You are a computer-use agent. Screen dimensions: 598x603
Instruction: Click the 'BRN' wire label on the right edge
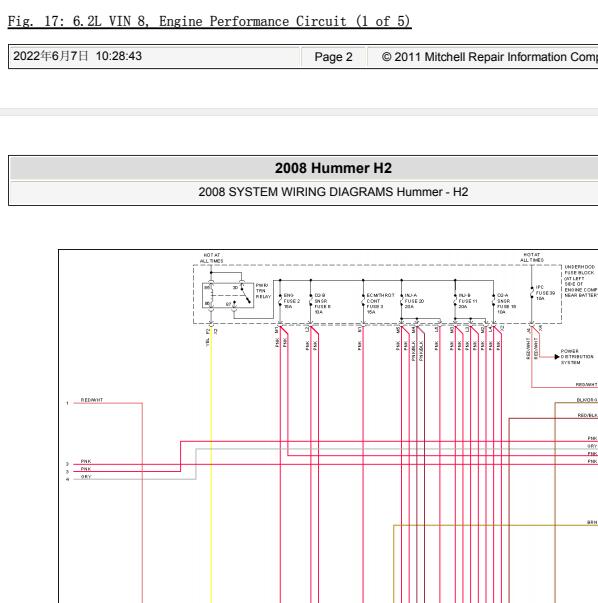[592, 522]
